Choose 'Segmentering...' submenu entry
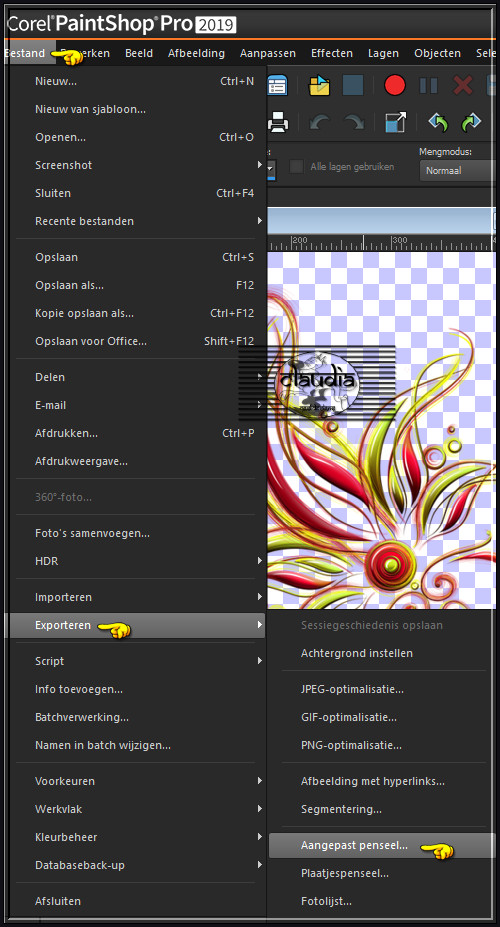Image resolution: width=500 pixels, height=927 pixels. coord(382,809)
